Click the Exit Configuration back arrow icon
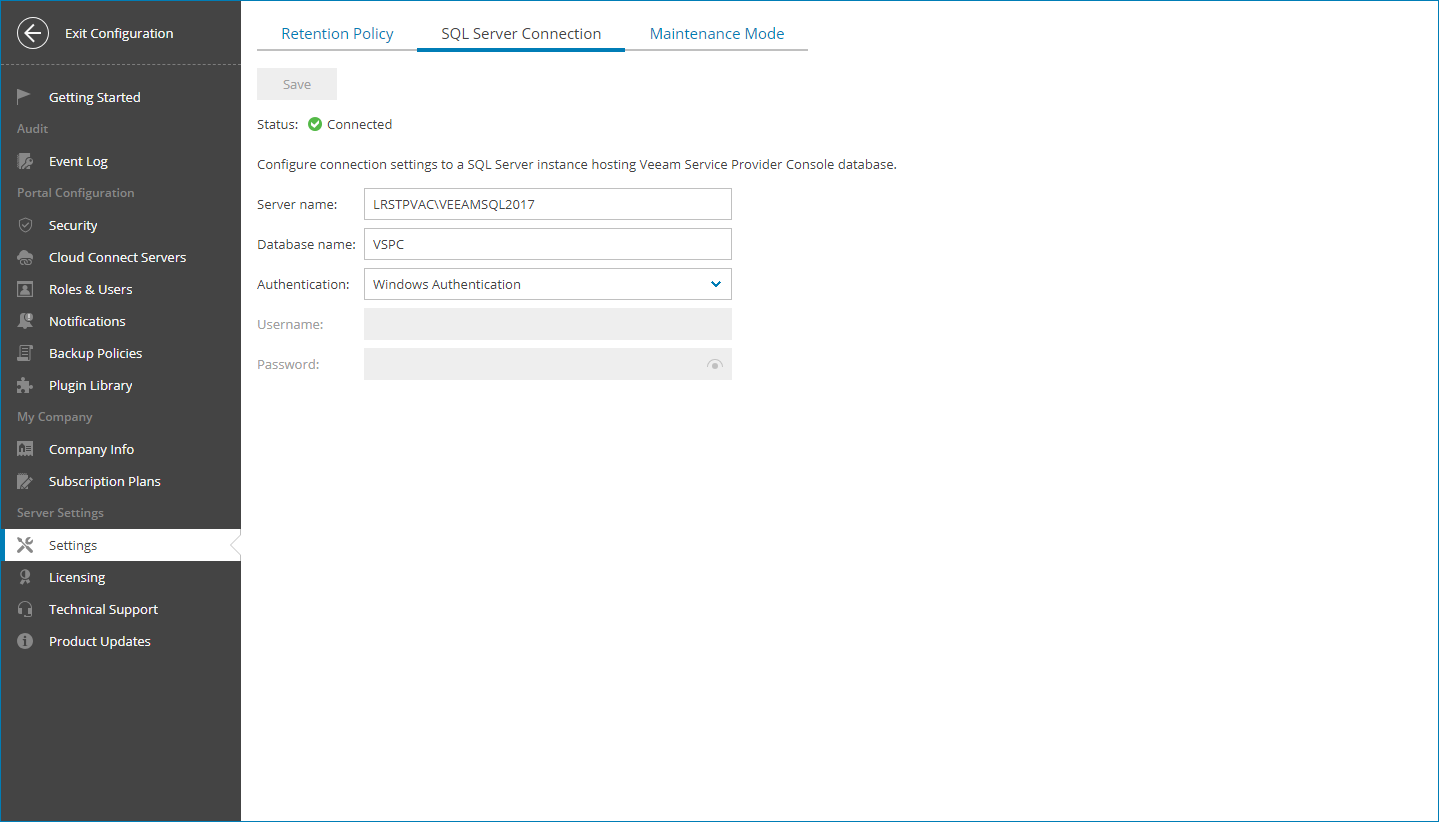The image size is (1439, 822). 33,33
